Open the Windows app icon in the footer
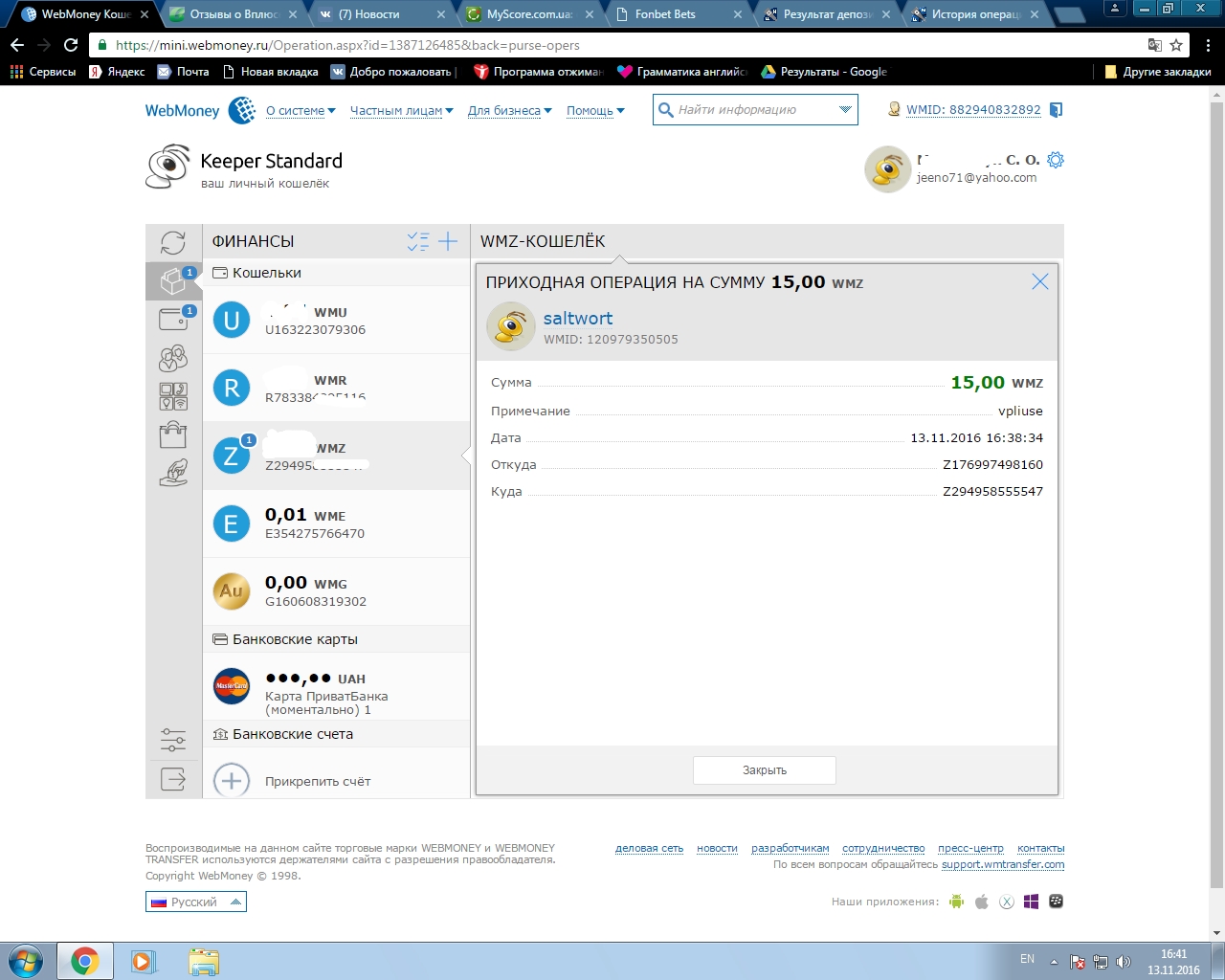The width and height of the screenshot is (1225, 980). pyautogui.click(x=1031, y=902)
